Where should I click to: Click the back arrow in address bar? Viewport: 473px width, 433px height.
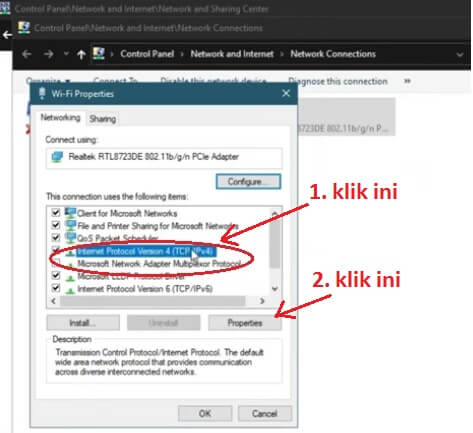pos(26,54)
